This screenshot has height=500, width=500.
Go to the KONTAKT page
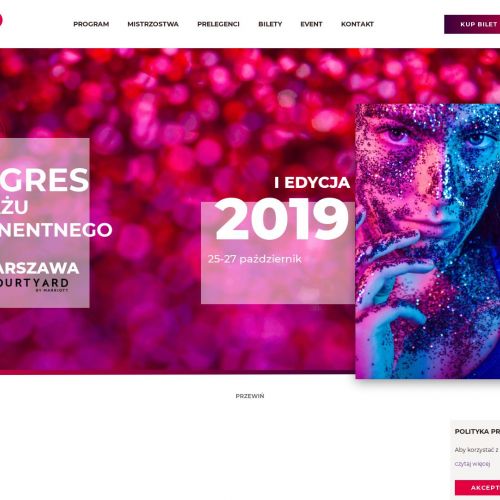[357, 24]
